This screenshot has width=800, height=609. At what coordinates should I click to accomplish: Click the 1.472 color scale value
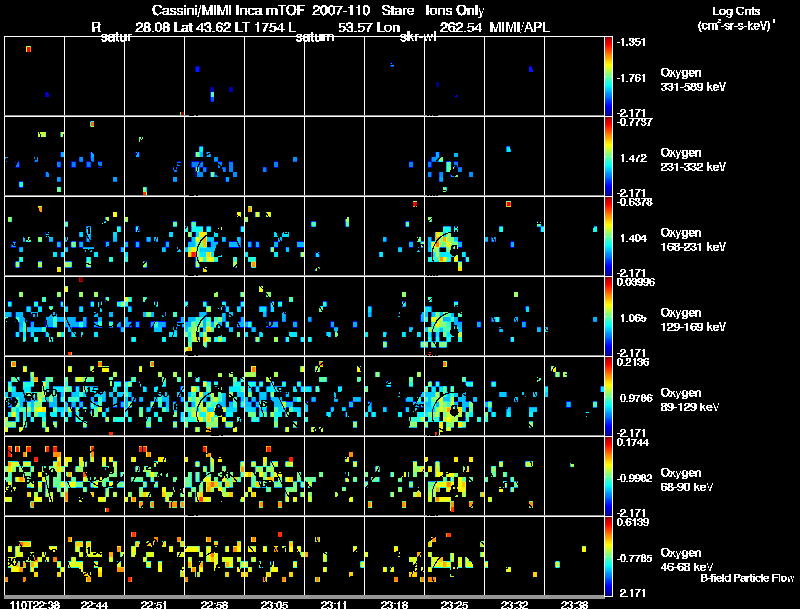[633, 158]
